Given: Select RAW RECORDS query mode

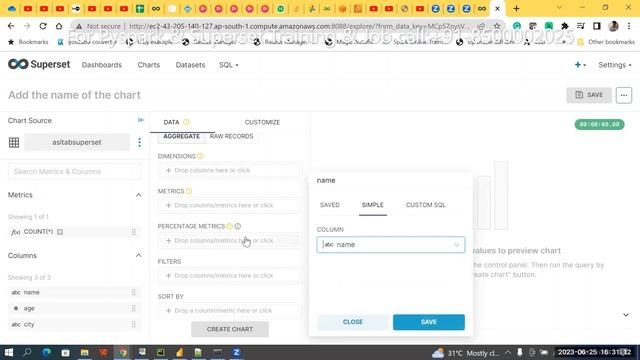Looking at the screenshot, I should [x=231, y=136].
